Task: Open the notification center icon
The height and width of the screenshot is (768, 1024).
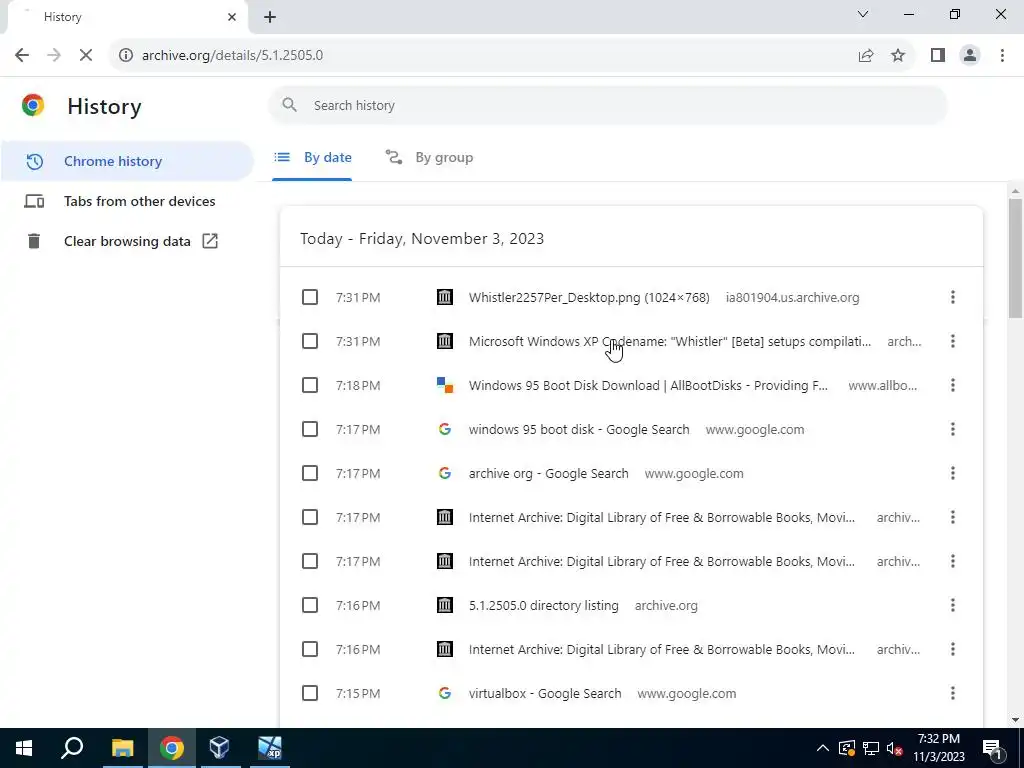Action: click(992, 748)
